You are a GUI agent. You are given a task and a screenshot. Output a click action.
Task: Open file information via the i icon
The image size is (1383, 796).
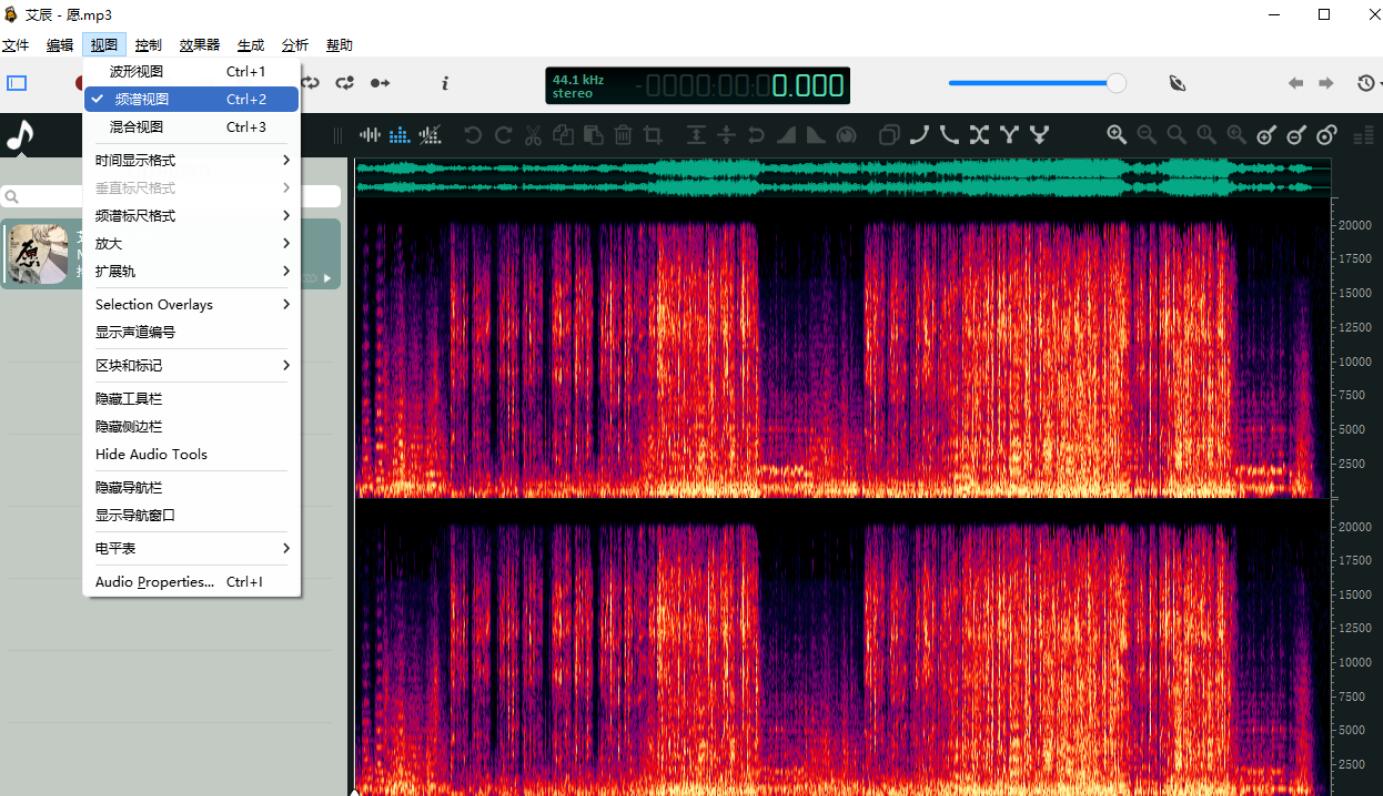point(444,84)
